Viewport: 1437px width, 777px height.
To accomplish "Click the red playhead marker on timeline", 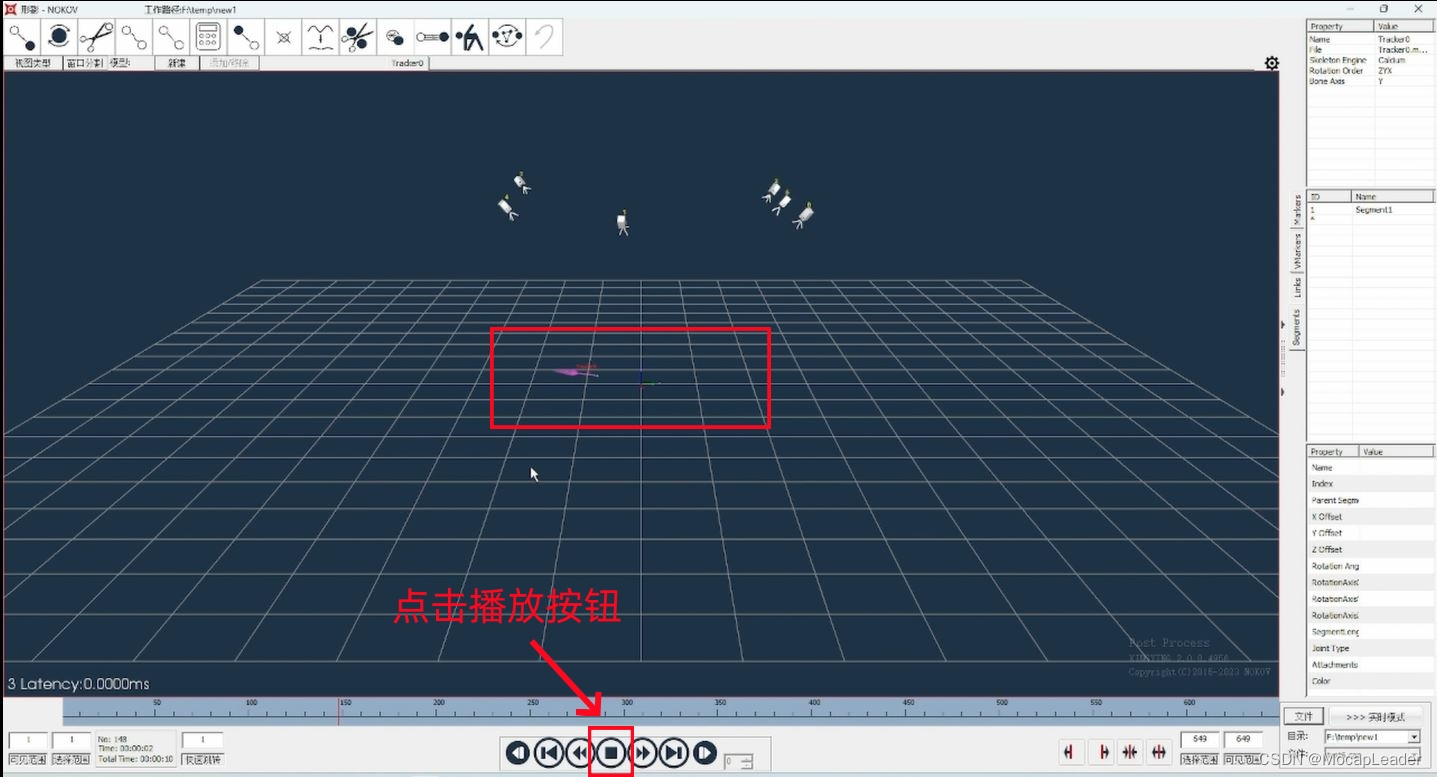I will 338,710.
